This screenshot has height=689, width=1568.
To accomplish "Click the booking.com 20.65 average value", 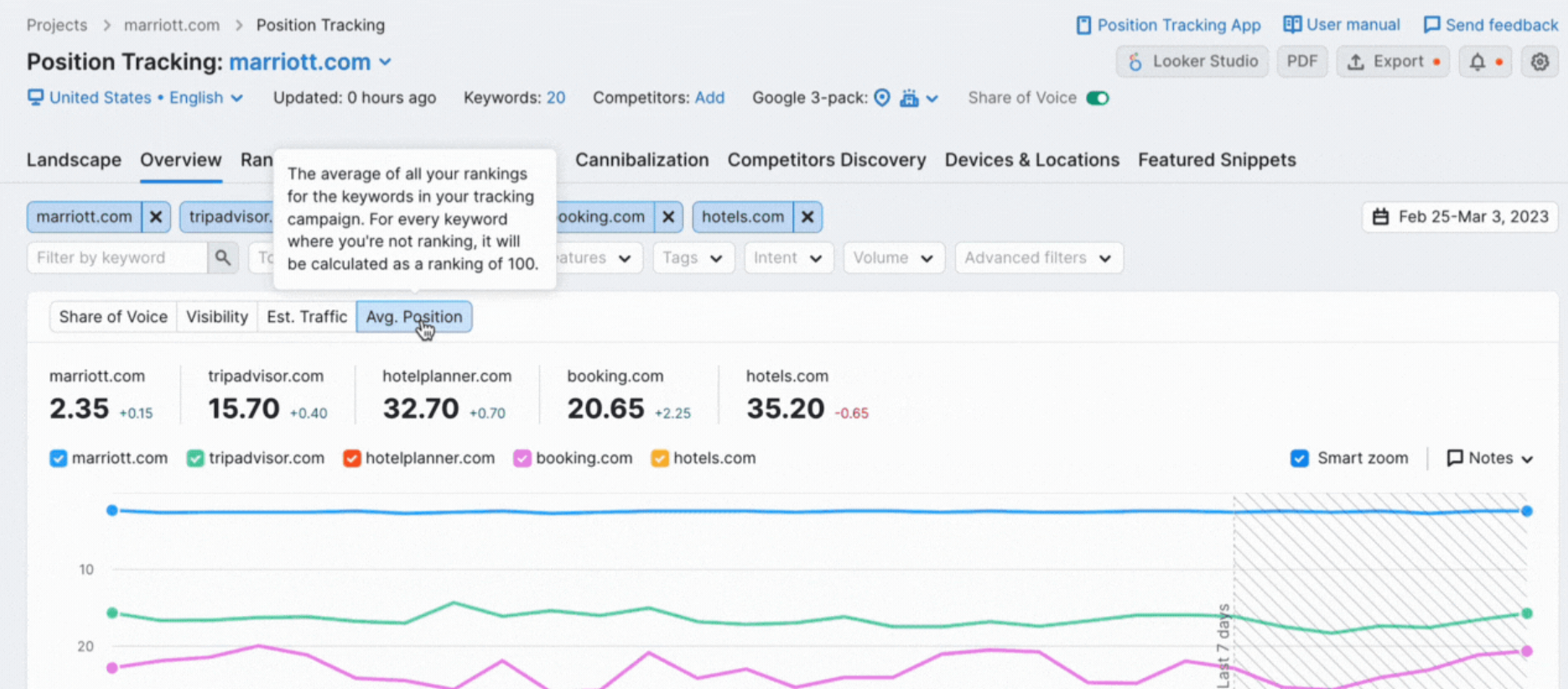I will pyautogui.click(x=605, y=408).
